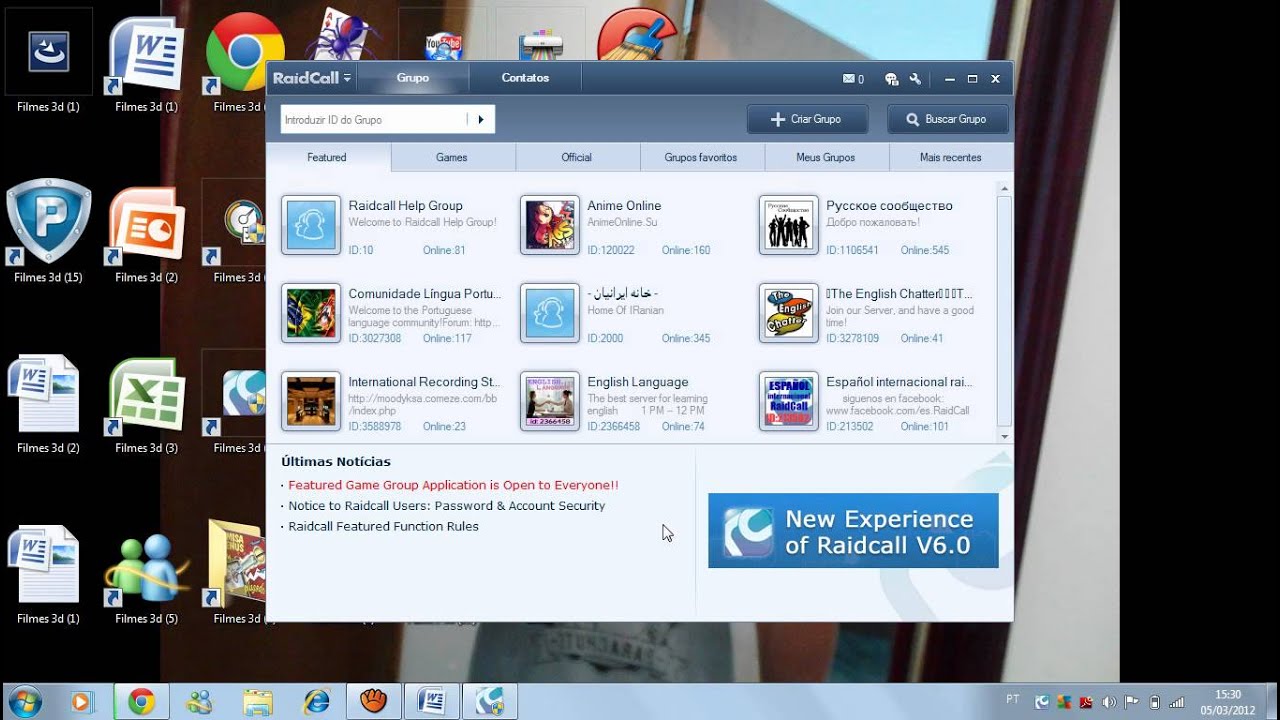Open Raidcall Featured Function Rules link
The image size is (1280, 720).
pos(384,527)
